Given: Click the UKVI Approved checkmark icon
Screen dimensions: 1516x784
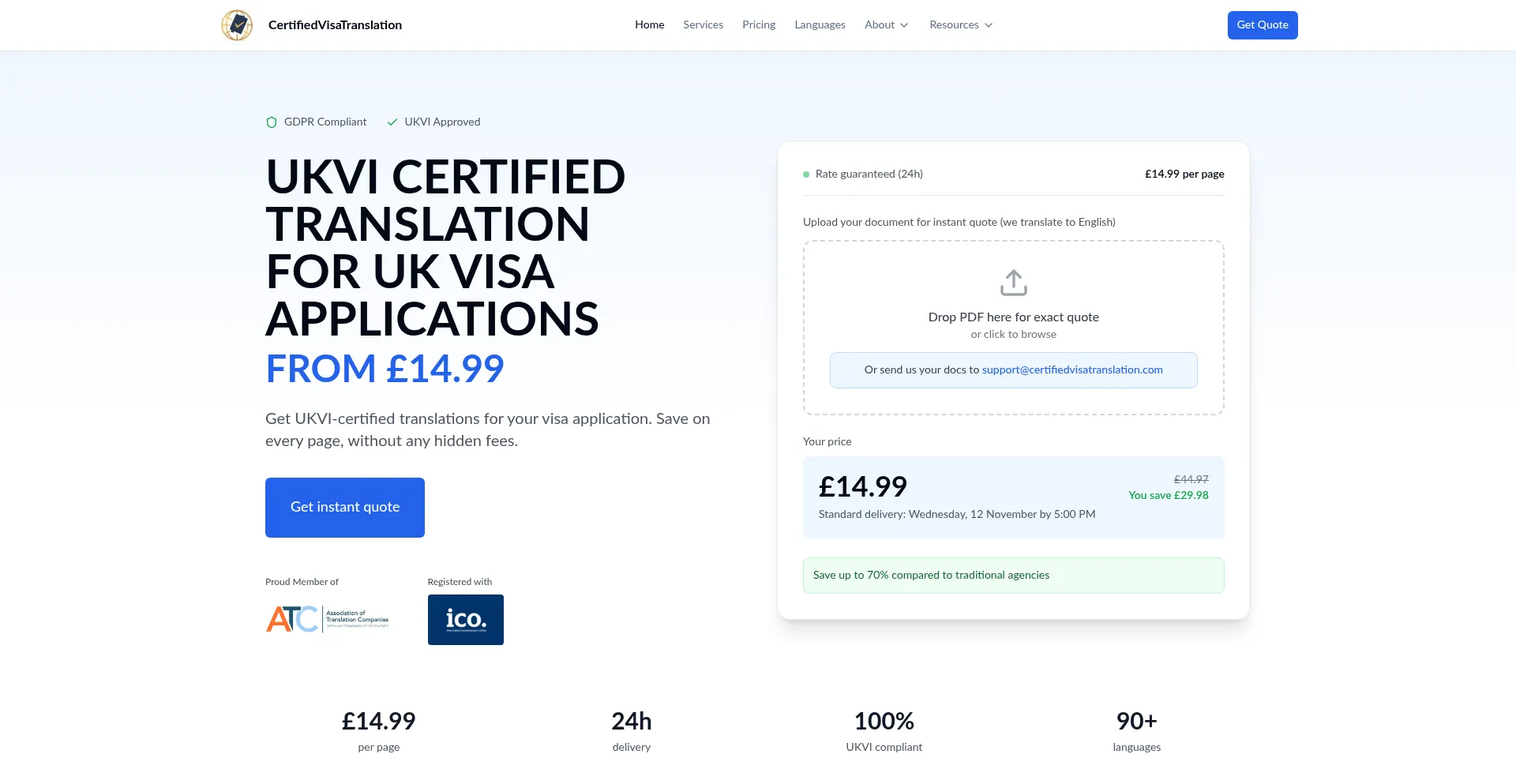Looking at the screenshot, I should coord(392,122).
